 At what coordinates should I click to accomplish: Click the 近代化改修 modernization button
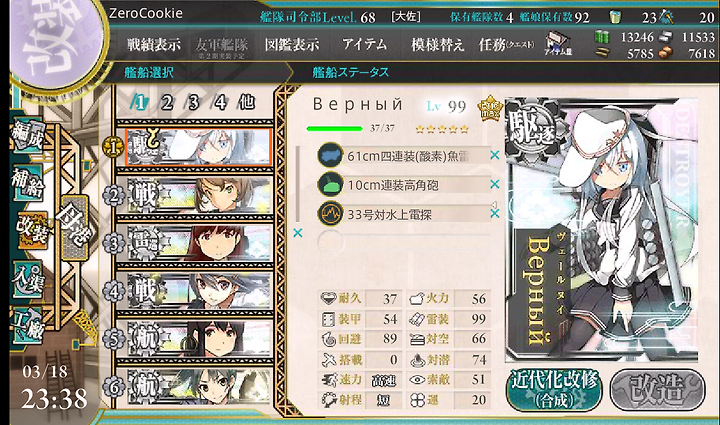pos(555,390)
